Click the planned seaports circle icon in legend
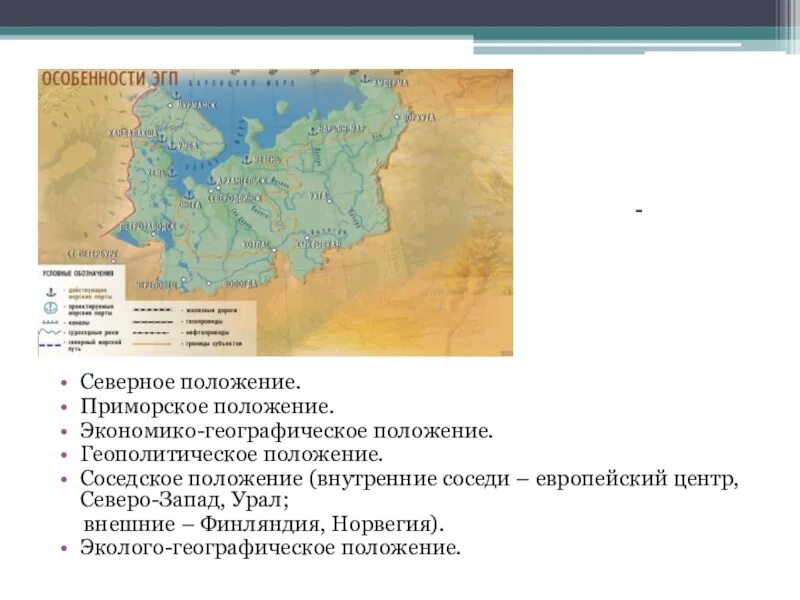Screen dimensions: 800x600 click(51, 308)
